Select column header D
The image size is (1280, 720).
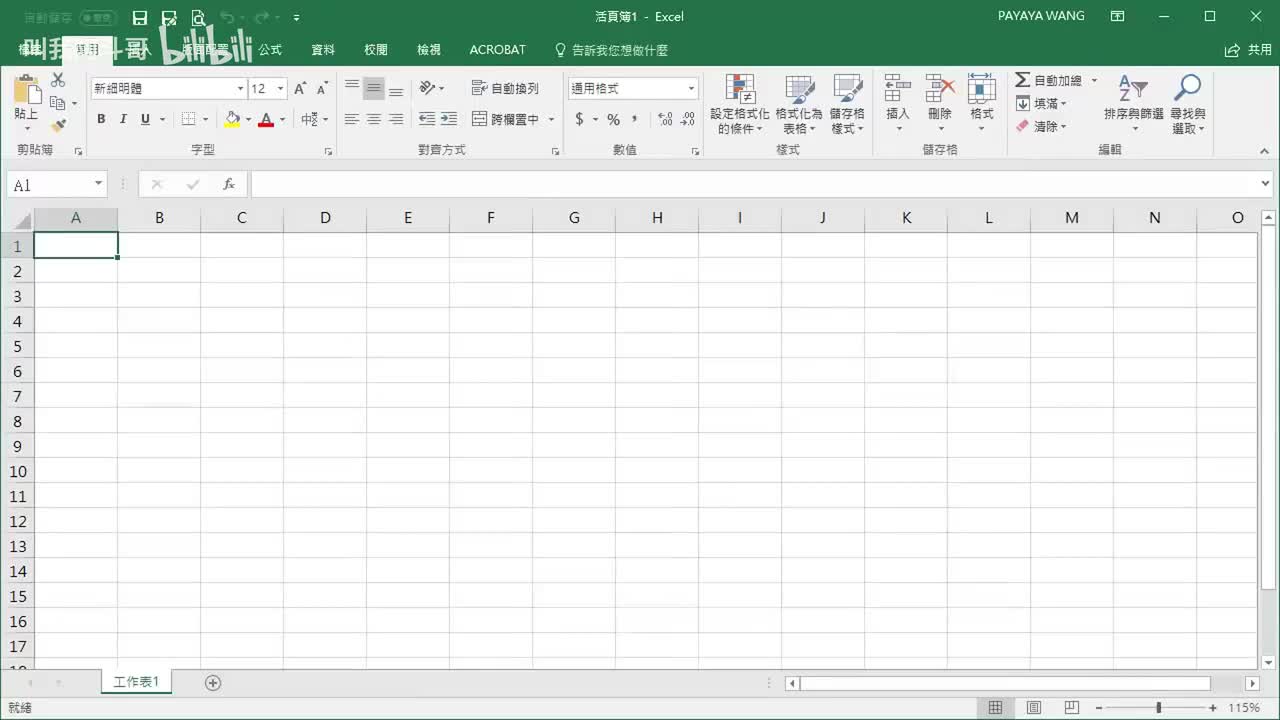coord(325,218)
